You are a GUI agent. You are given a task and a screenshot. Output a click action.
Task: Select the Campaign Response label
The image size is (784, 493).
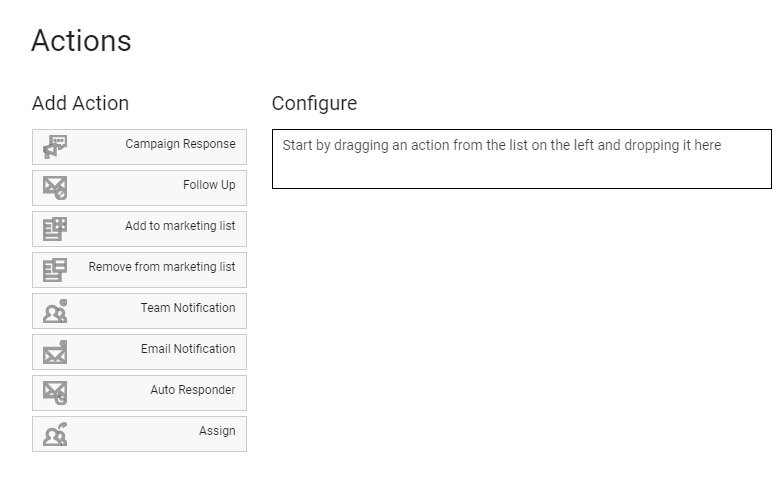[180, 144]
